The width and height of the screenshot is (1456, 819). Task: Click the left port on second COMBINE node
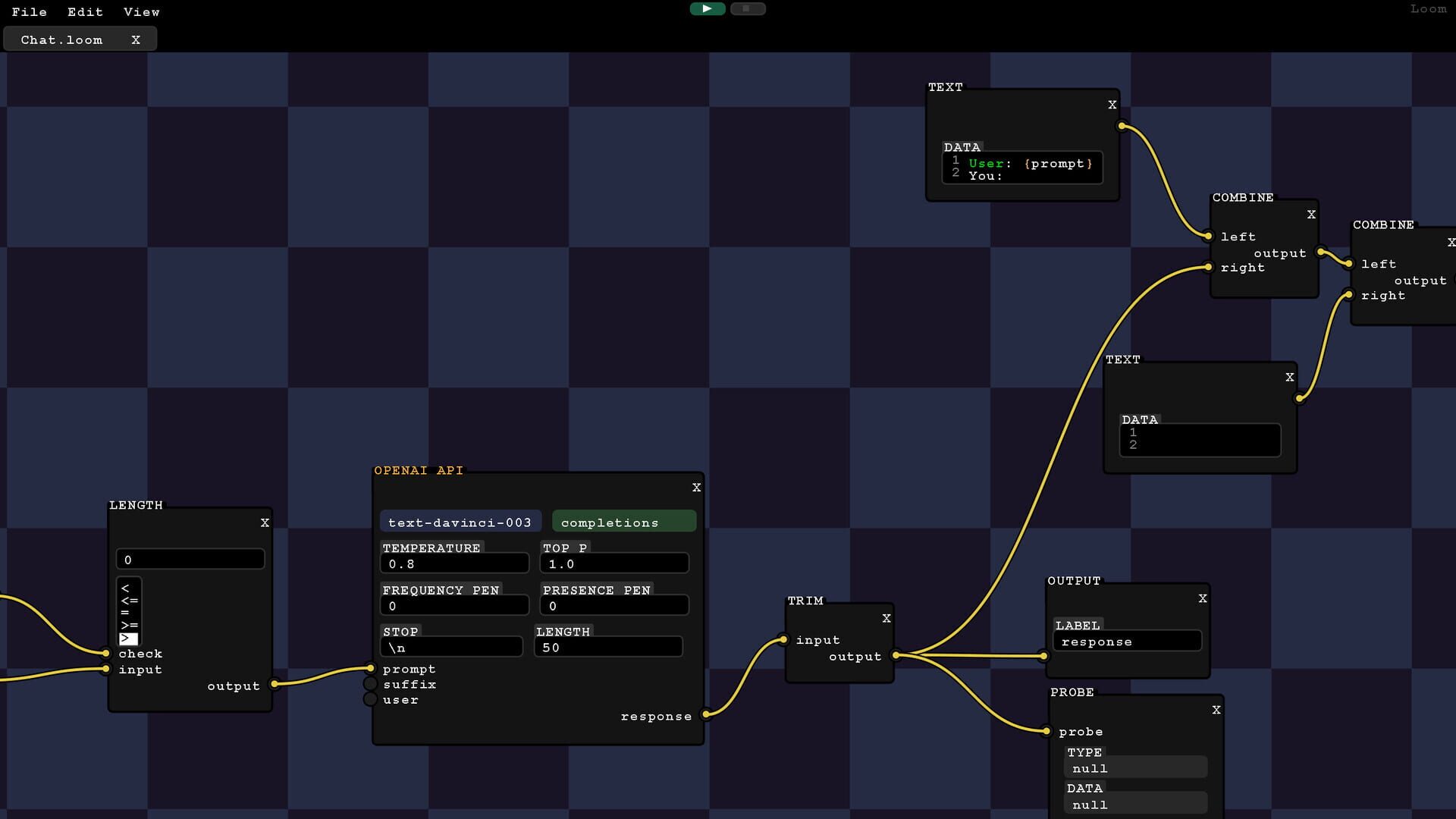tap(1348, 264)
